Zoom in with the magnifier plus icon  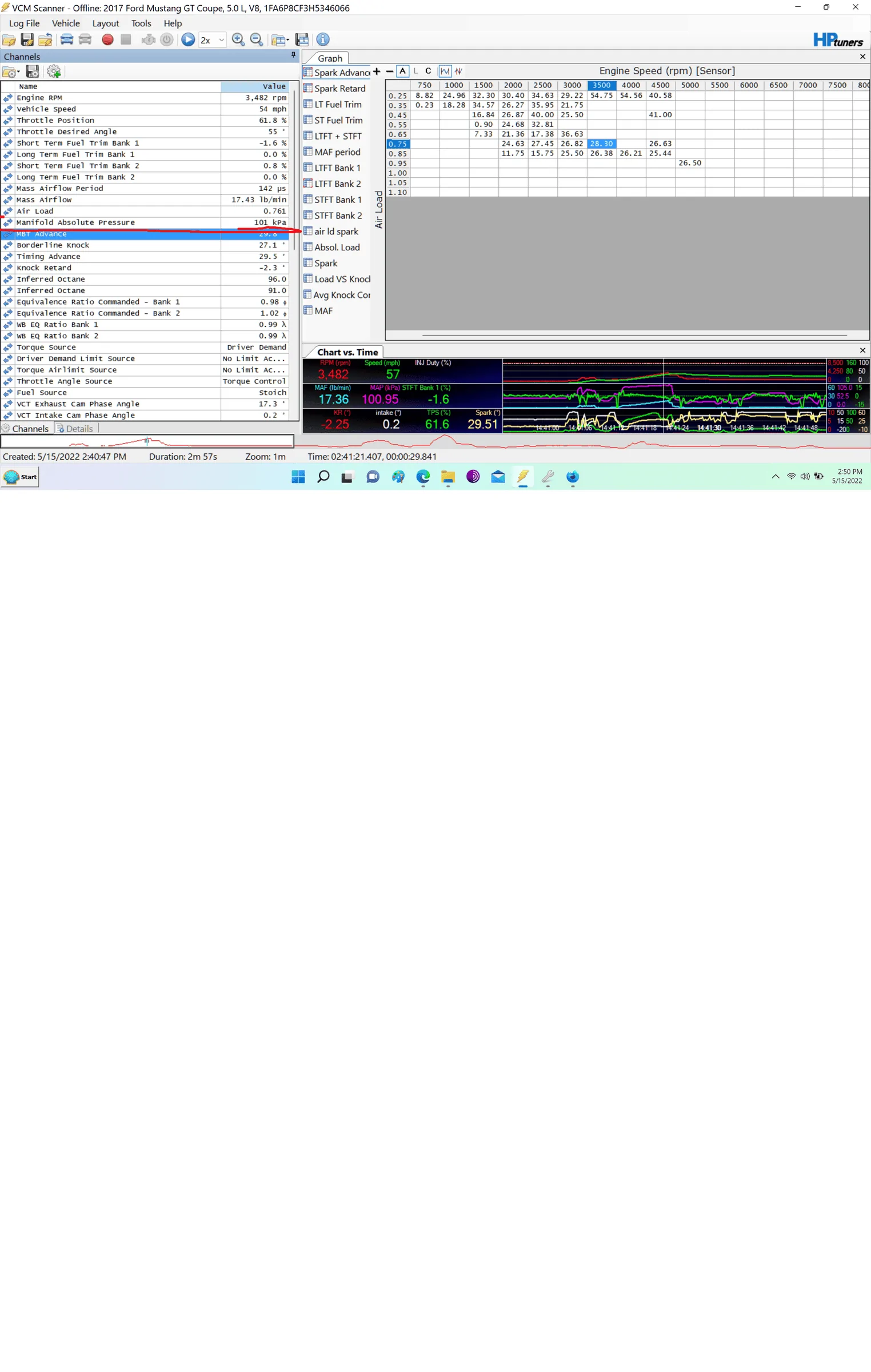238,40
